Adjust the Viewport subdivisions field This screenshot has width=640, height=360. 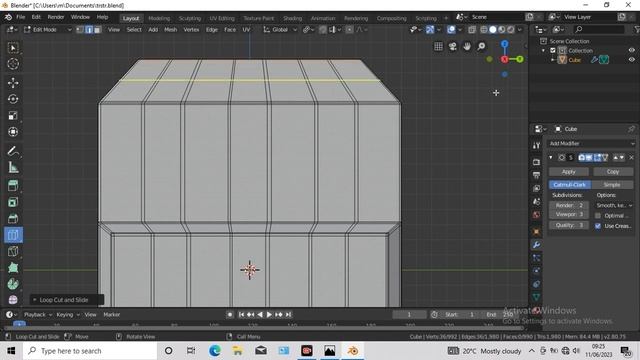(x=569, y=214)
